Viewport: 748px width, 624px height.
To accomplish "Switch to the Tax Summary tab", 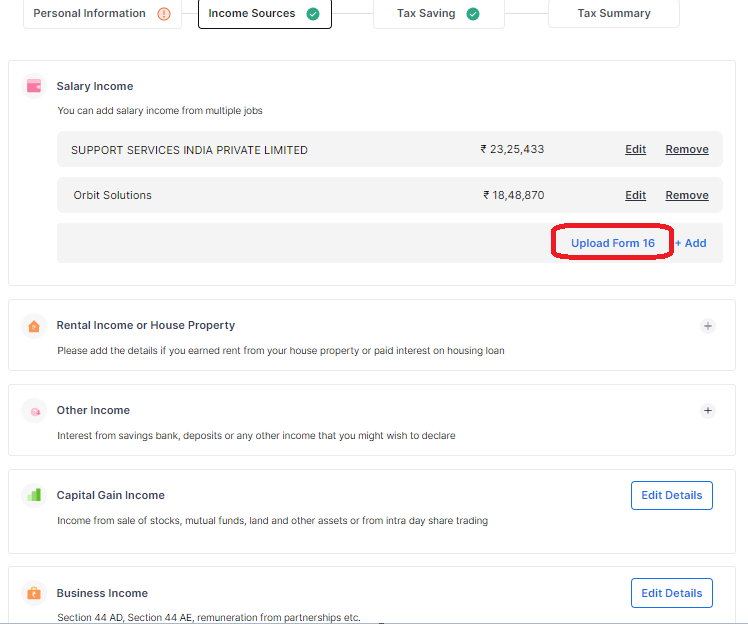I will click(x=613, y=14).
